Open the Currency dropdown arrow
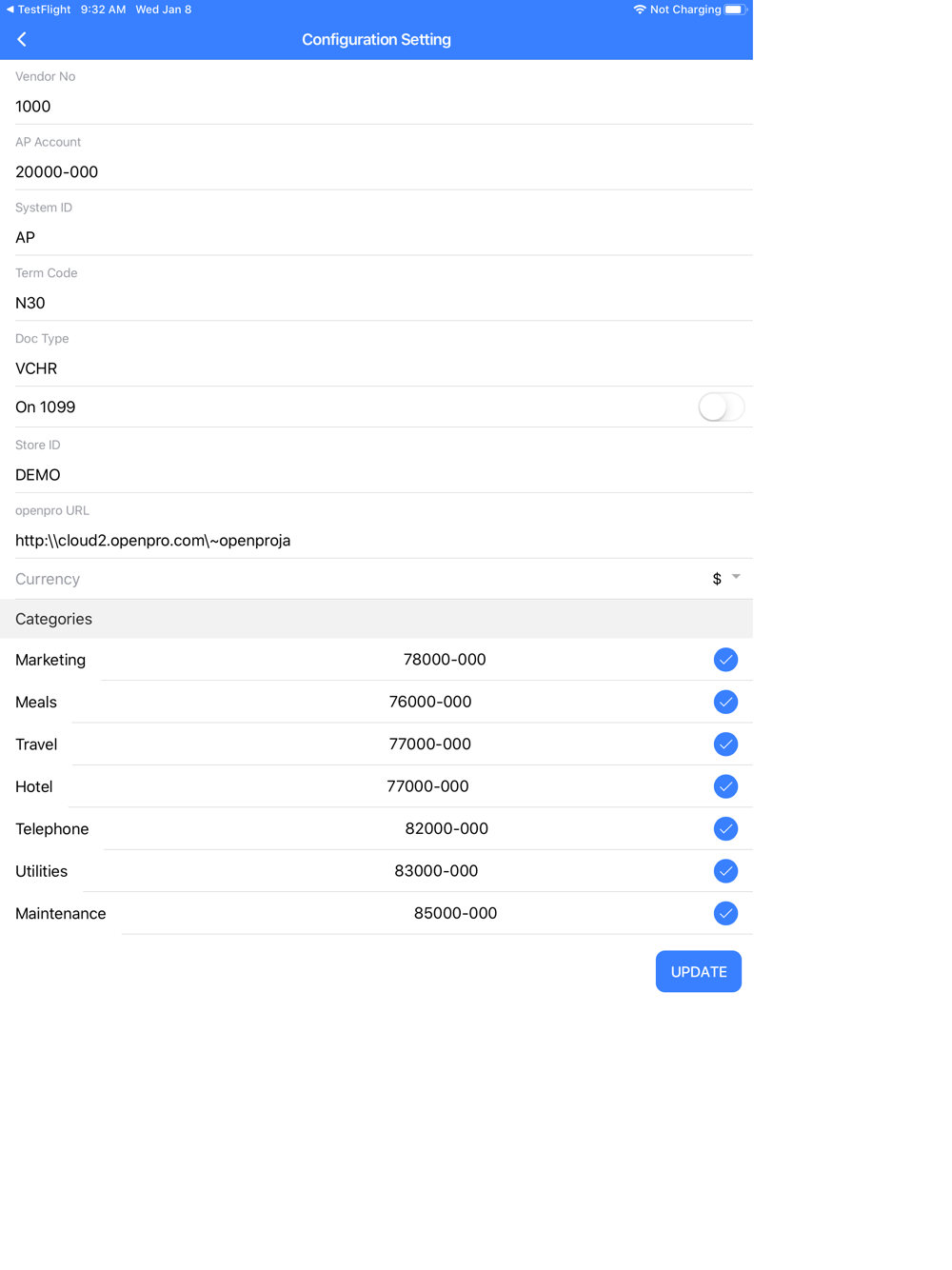This screenshot has height=1270, width=952. (x=736, y=578)
